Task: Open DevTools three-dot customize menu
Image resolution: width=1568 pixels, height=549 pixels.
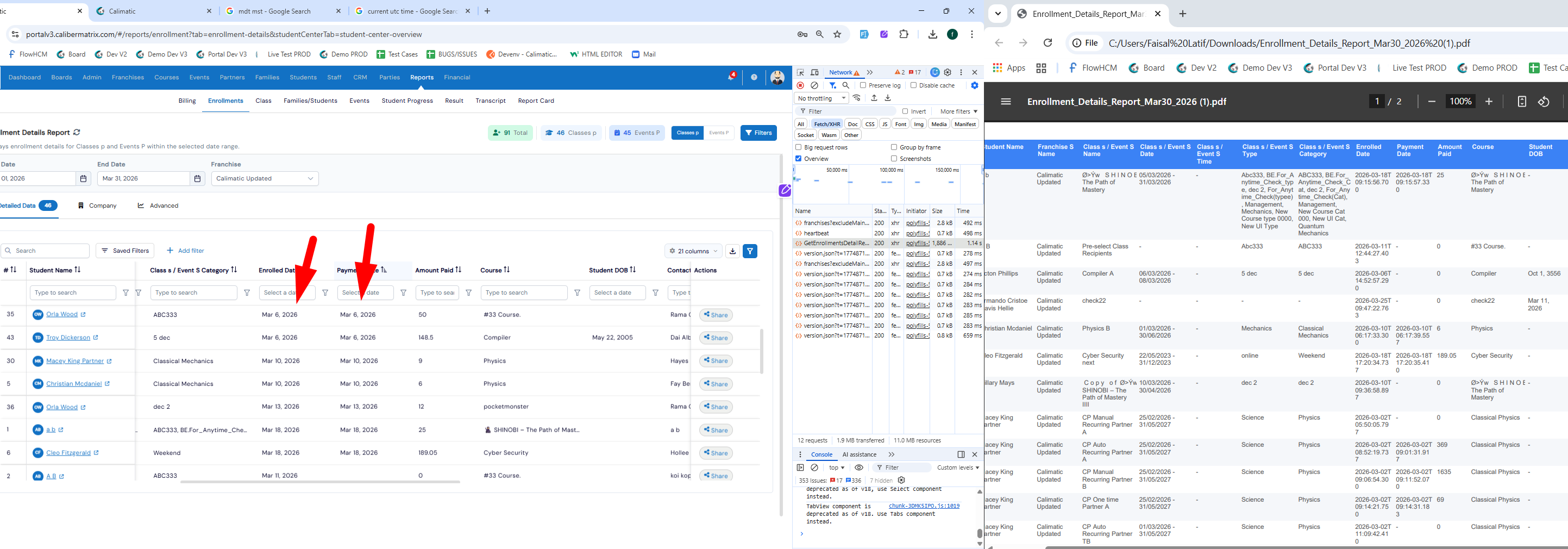Action: 961,72
